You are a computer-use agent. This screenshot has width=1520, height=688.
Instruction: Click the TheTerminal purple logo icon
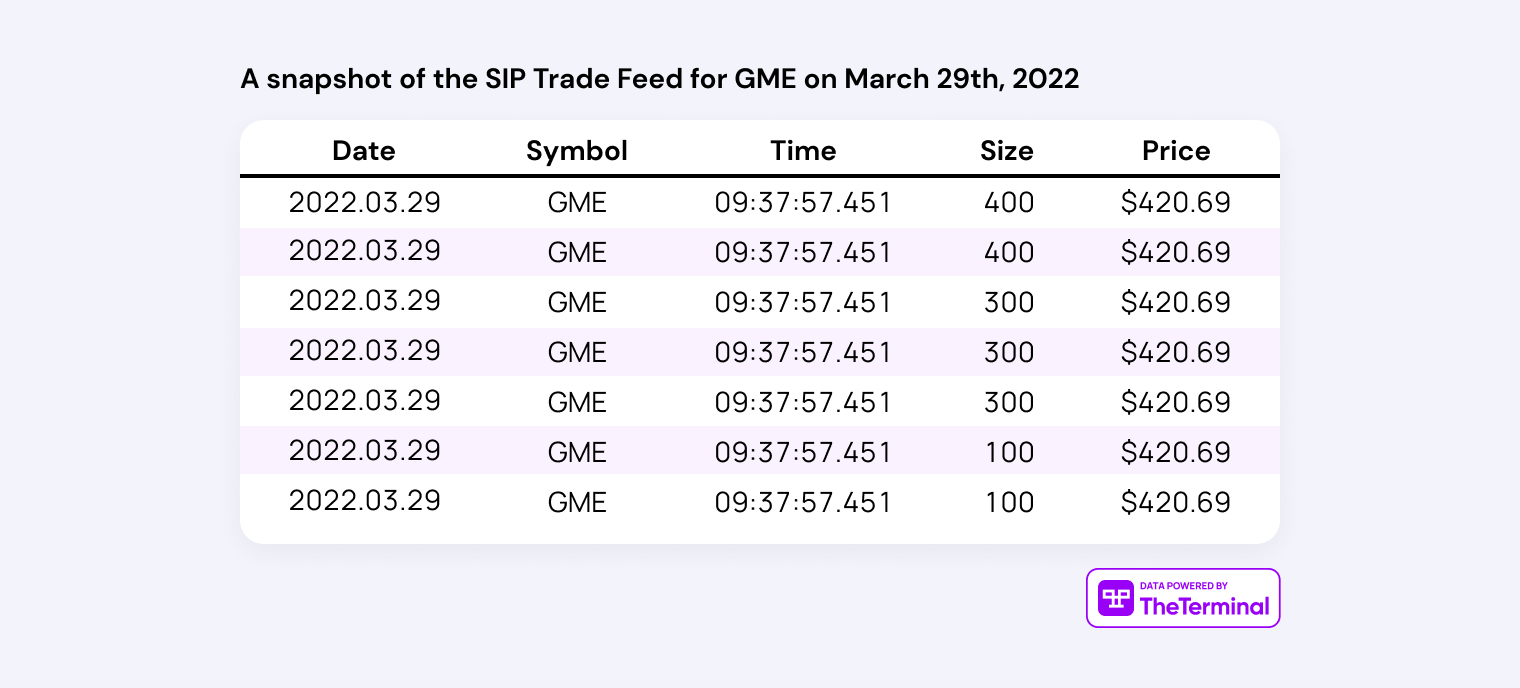1116,598
